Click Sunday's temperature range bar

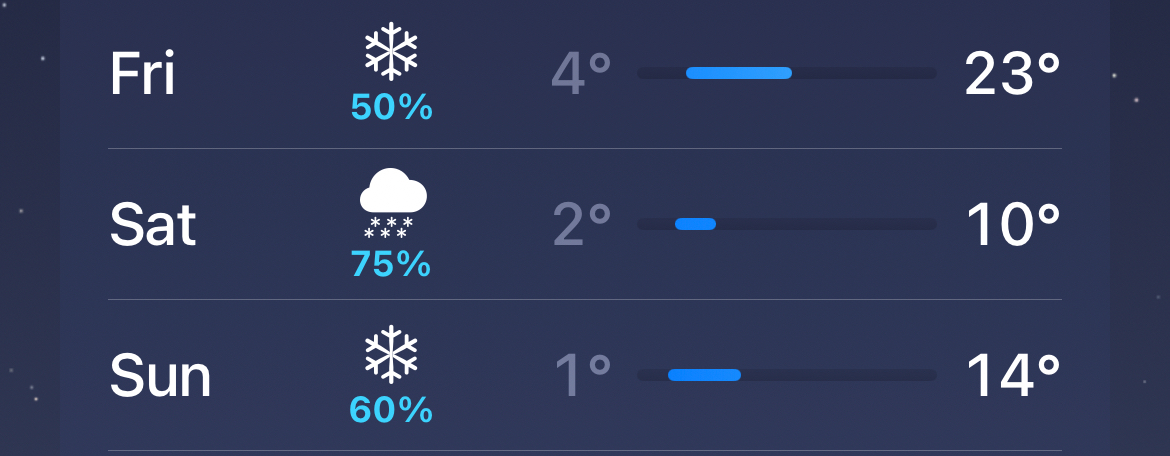787,375
